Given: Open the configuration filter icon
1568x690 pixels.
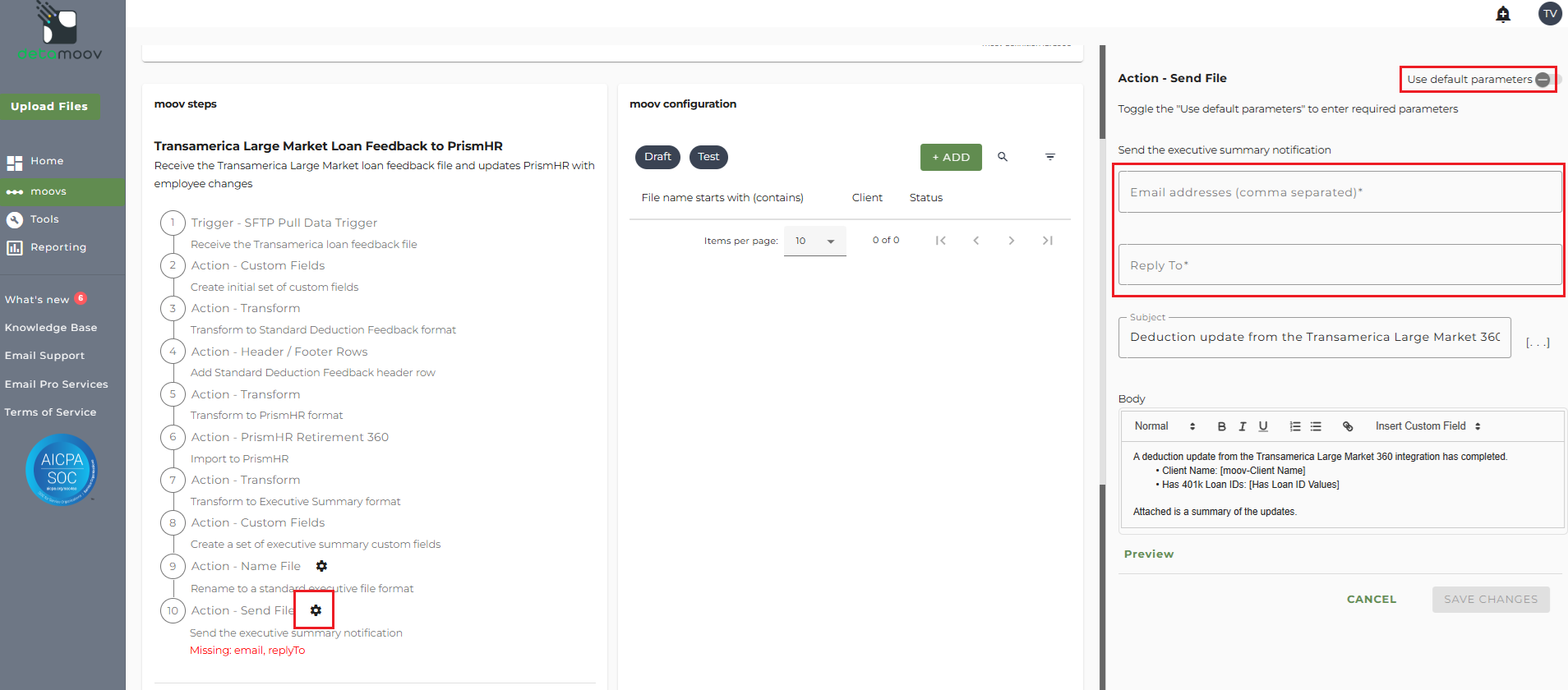Looking at the screenshot, I should 1050,157.
